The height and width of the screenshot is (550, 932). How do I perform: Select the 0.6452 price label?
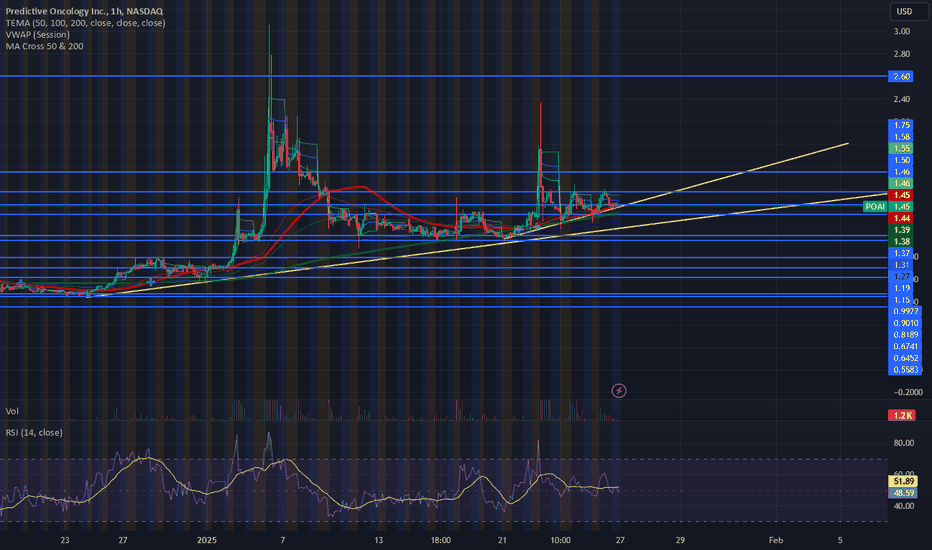point(905,358)
